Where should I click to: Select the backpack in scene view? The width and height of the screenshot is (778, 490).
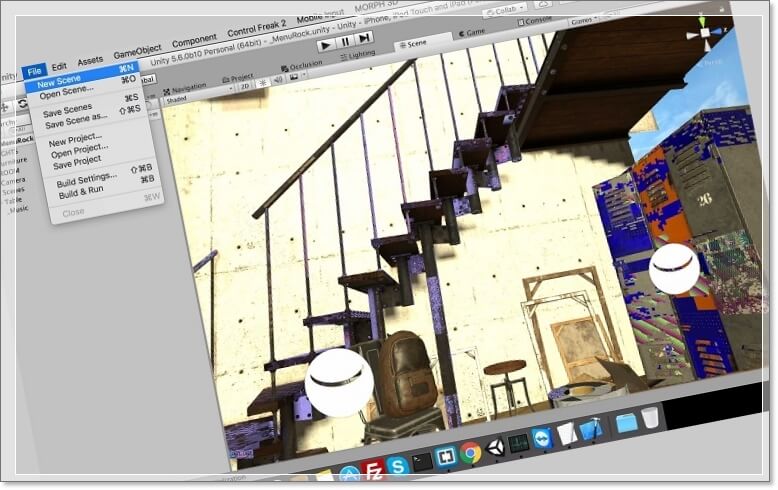[x=407, y=373]
